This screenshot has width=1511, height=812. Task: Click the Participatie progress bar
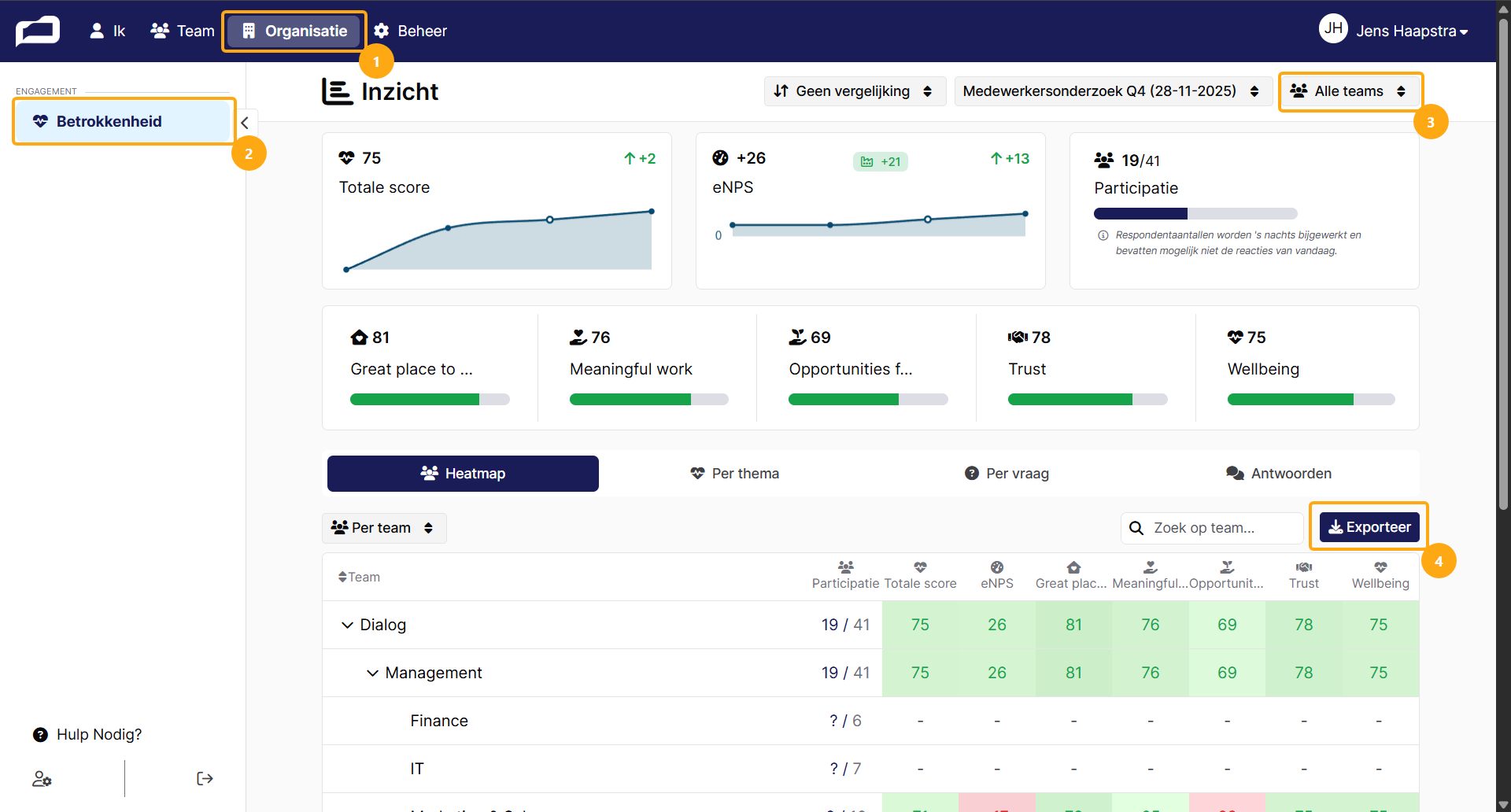[x=1195, y=213]
